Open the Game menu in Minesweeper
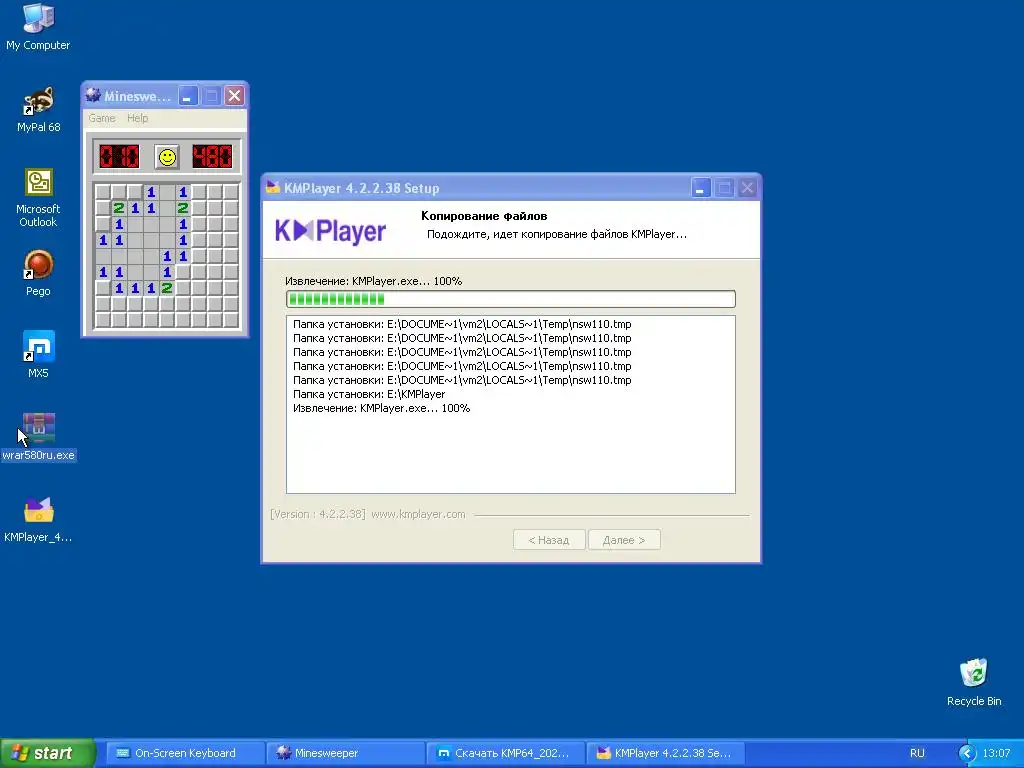Screen dimensions: 1024x768 [x=102, y=118]
